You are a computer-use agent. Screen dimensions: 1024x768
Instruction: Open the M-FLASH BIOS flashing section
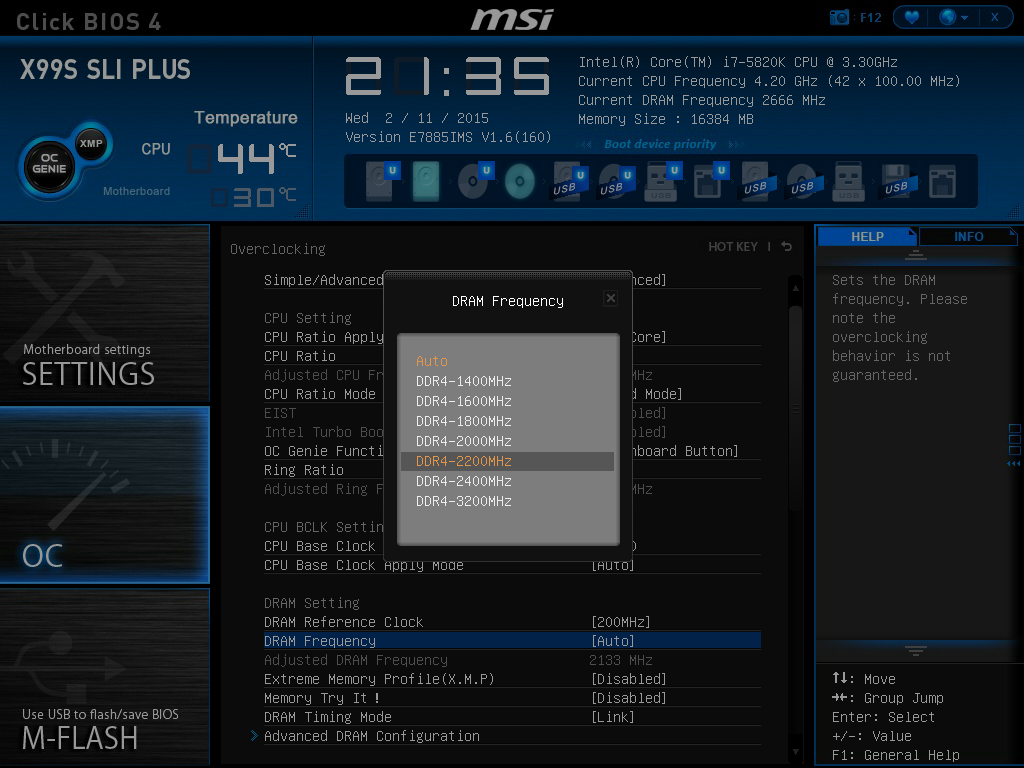104,677
